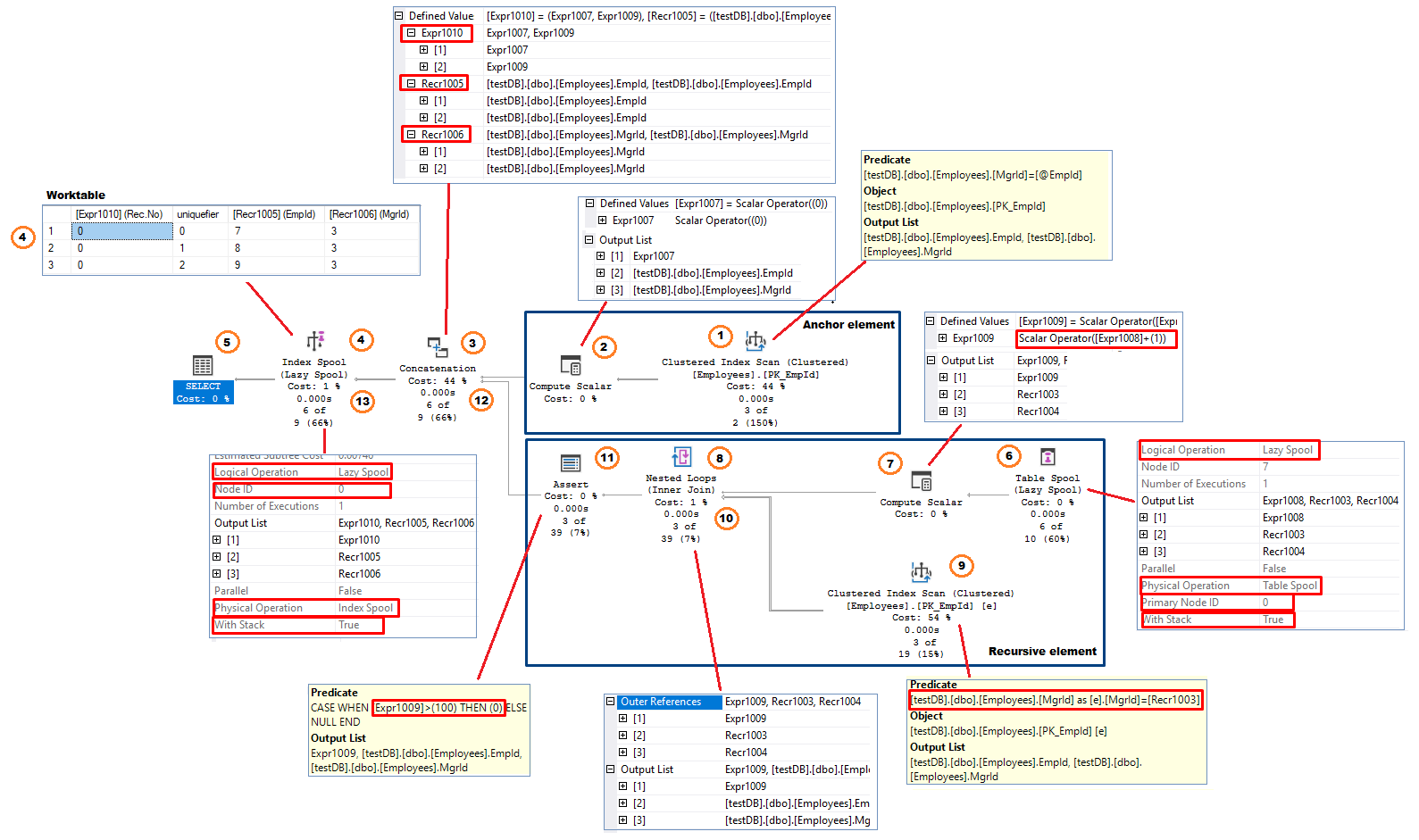Expand [3] [testDB].[dbo].[Employees].MgrId in Compute Scalar output
The width and height of the screenshot is (1419, 840).
pyautogui.click(x=601, y=290)
